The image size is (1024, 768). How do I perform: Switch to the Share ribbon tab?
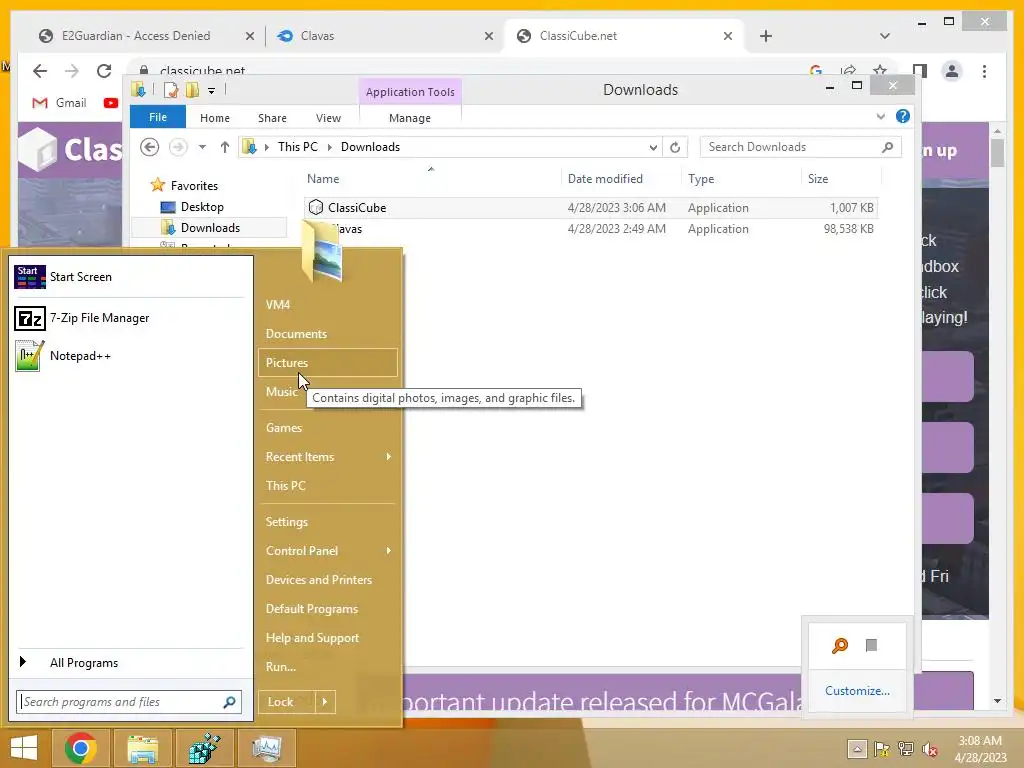272,118
